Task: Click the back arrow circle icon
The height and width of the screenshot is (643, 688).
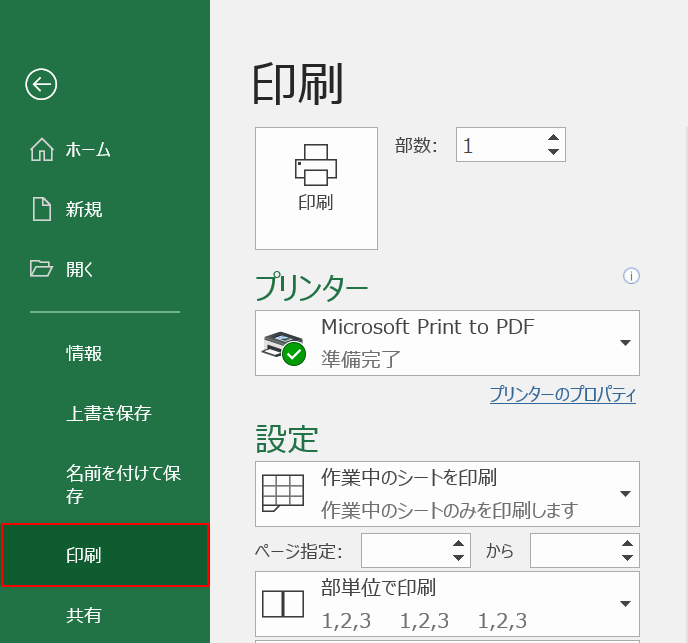Action: tap(41, 84)
